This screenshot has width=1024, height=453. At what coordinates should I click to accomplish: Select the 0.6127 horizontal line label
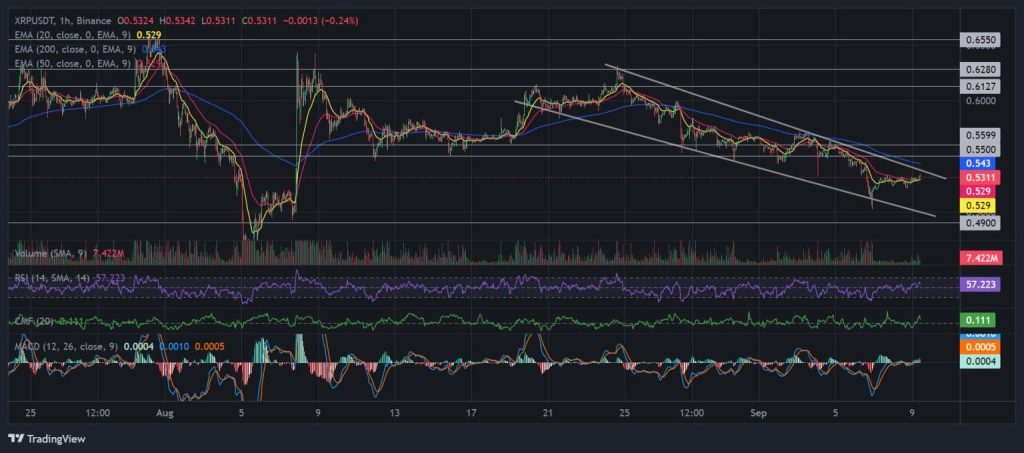(979, 86)
